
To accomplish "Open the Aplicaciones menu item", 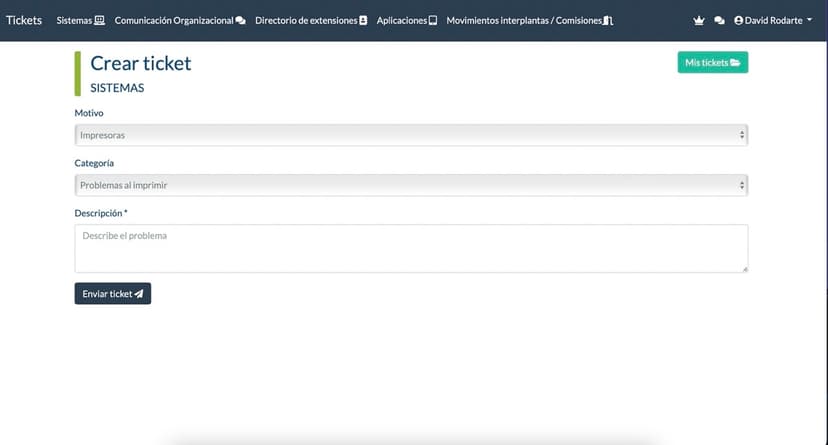I will pos(407,20).
